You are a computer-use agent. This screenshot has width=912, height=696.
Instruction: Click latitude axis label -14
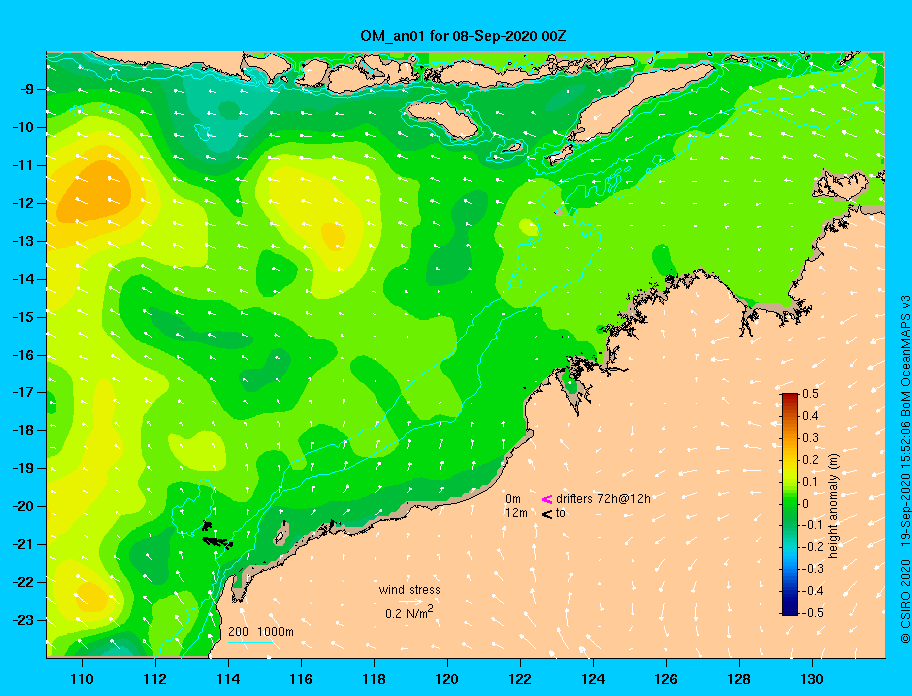[x=23, y=279]
